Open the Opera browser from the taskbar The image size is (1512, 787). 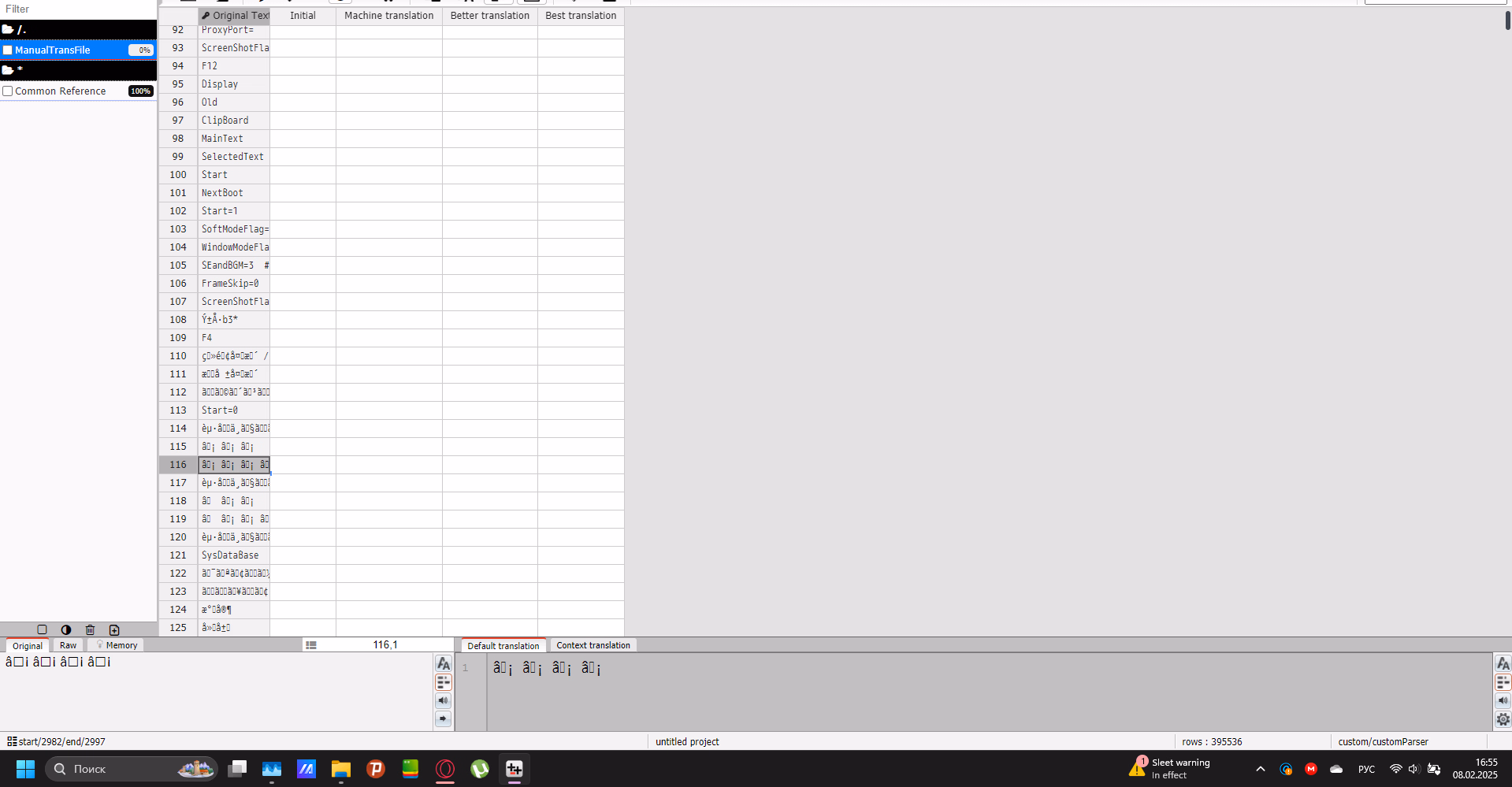(445, 769)
